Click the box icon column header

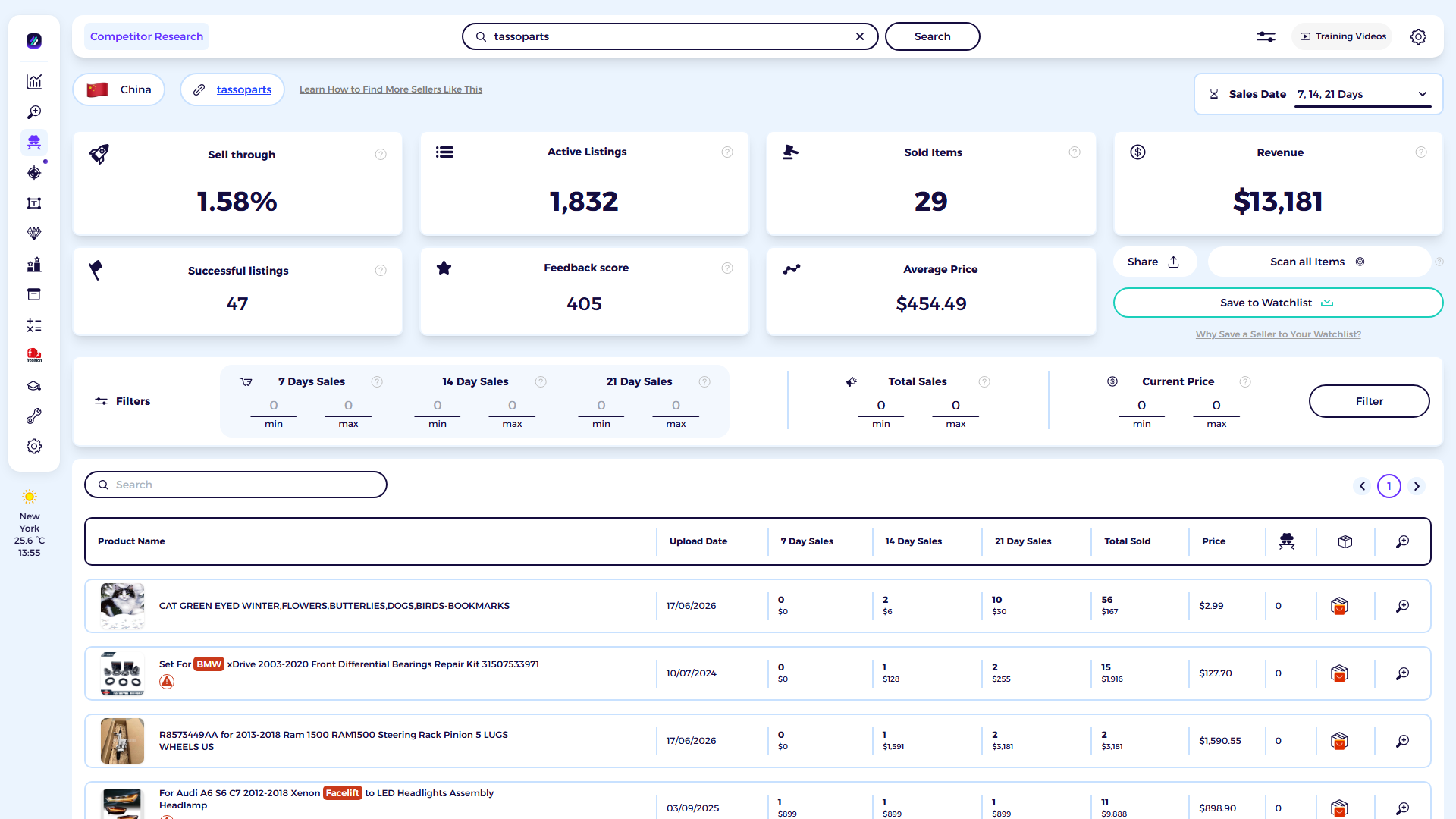1345,541
